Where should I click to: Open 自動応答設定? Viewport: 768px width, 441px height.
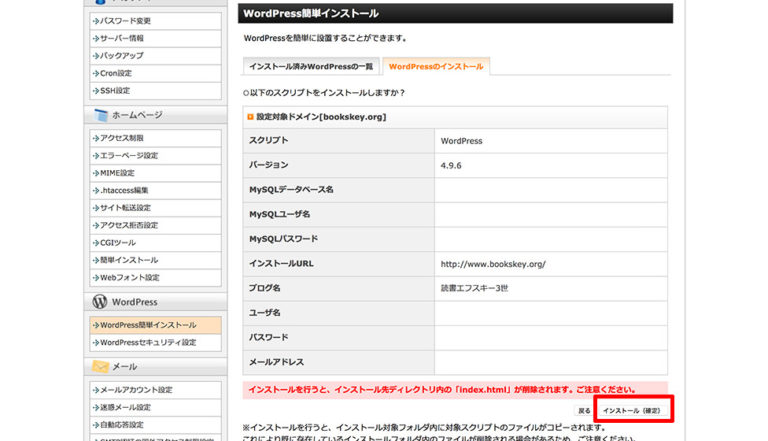pyautogui.click(x=156, y=425)
